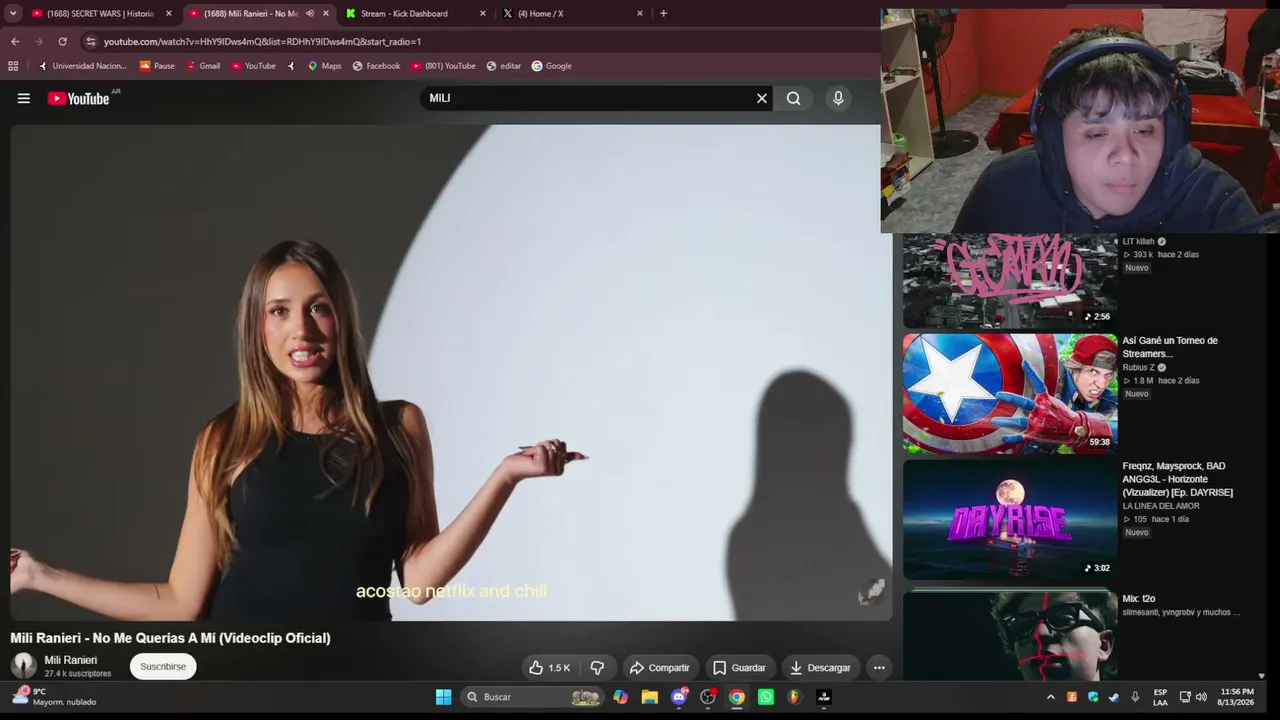1280x720 pixels.
Task: Click the channel watermark in video corner
Action: (x=872, y=591)
